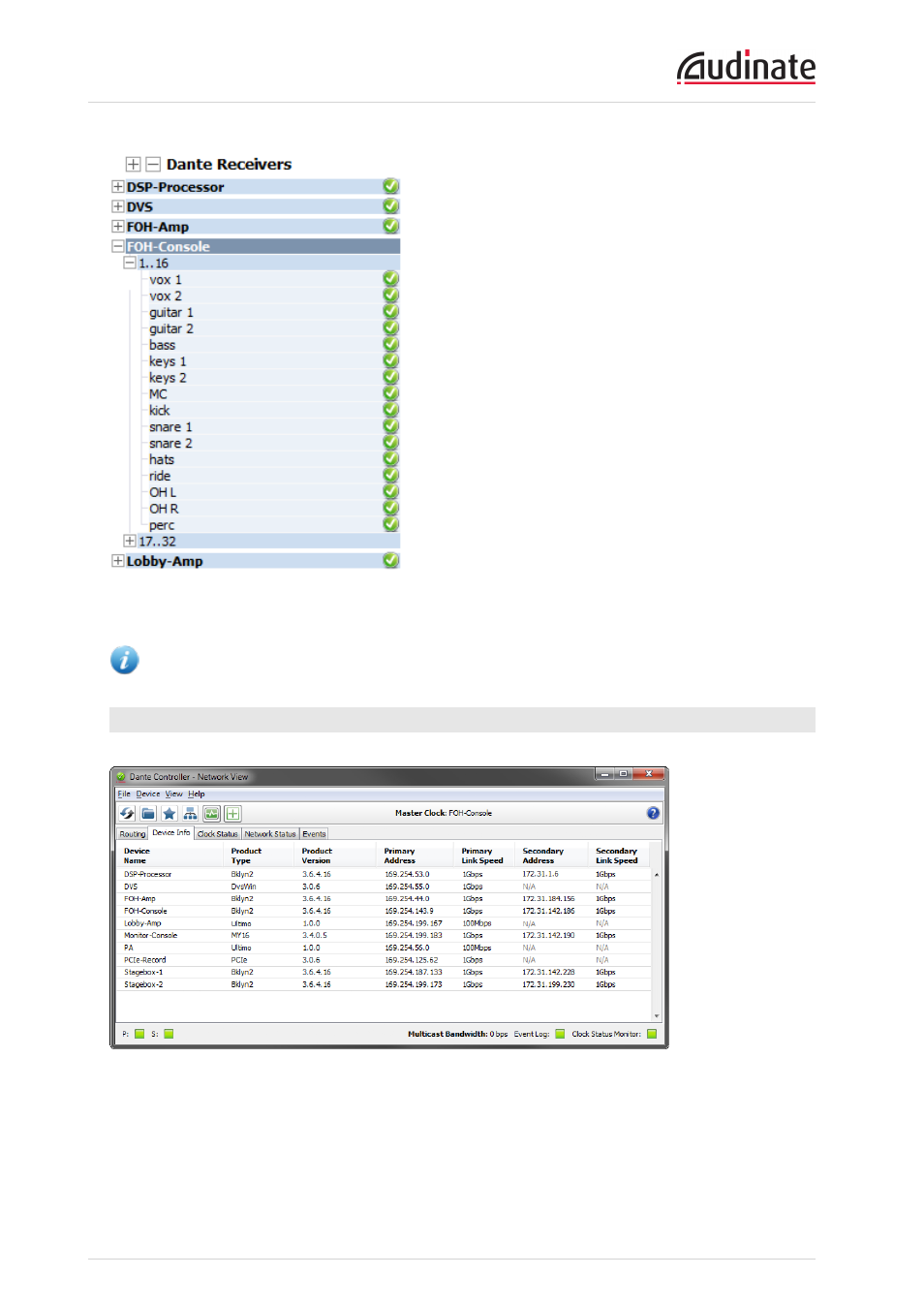Switch to the Routing tab
The width and height of the screenshot is (924, 1307).
(133, 834)
